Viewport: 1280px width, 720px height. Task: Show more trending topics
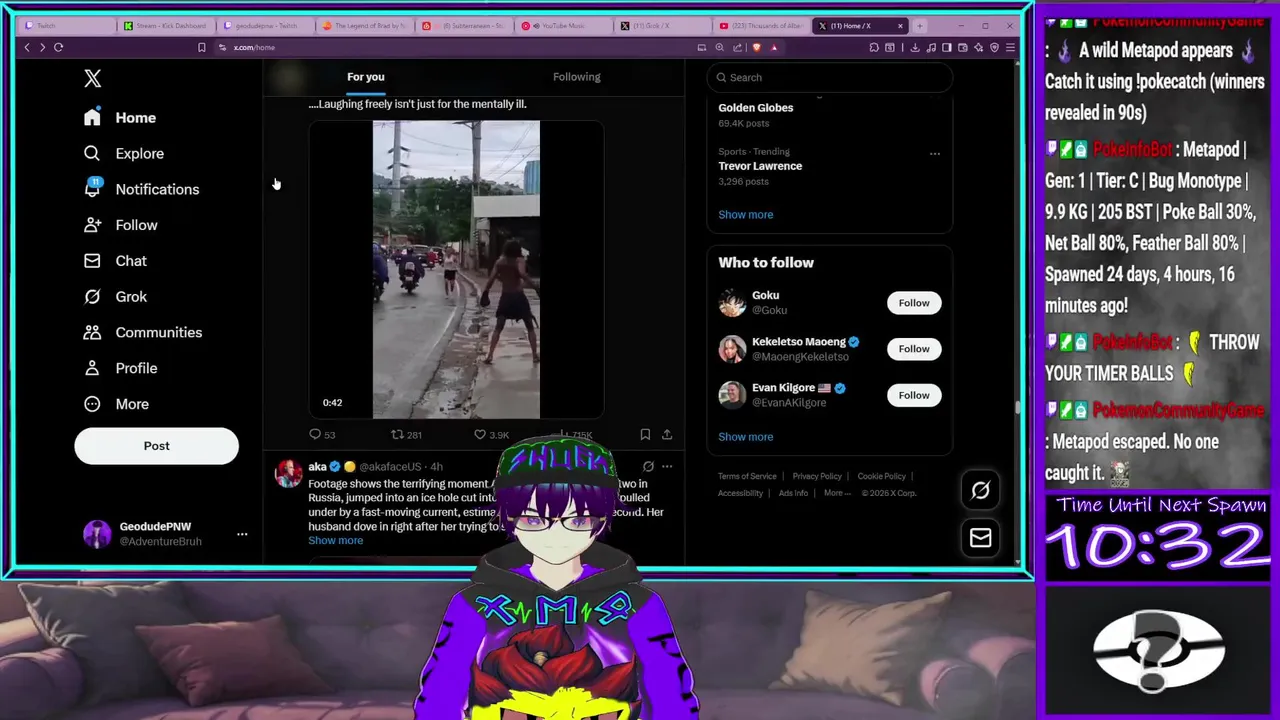coord(745,214)
